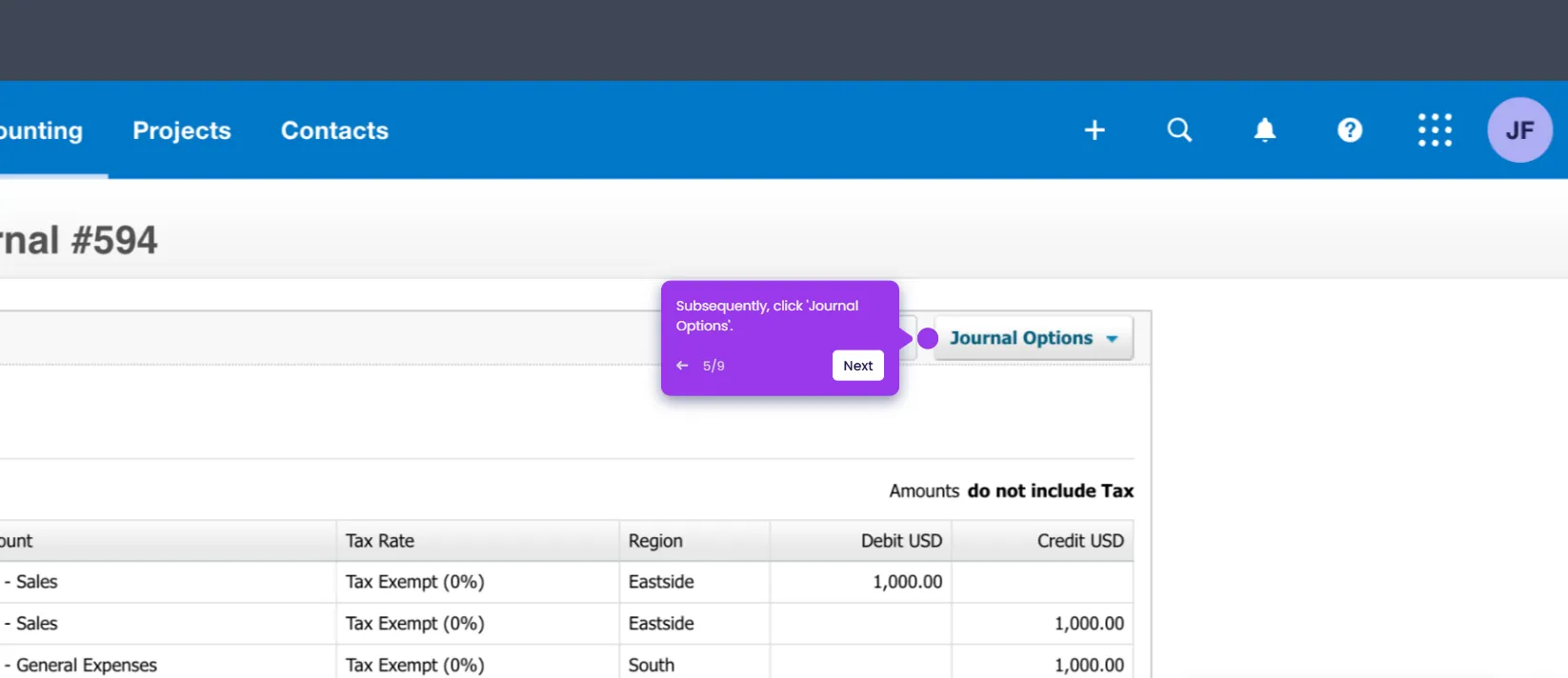
Task: Click the plus create-new icon
Action: tap(1095, 130)
